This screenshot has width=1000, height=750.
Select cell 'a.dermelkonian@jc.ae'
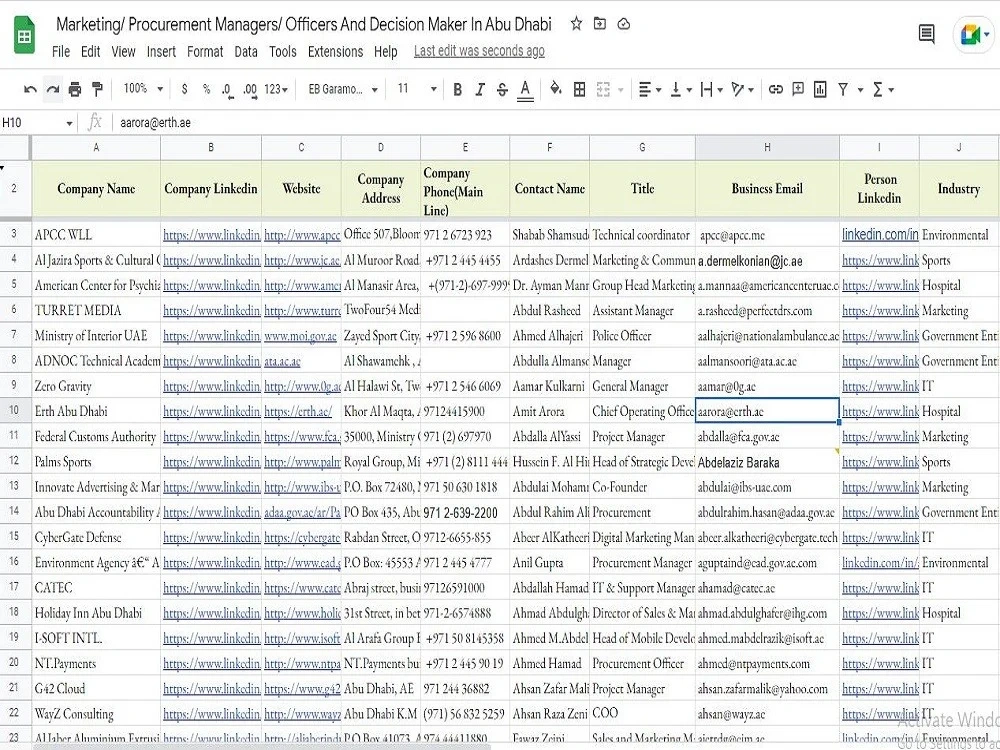pyautogui.click(x=767, y=260)
